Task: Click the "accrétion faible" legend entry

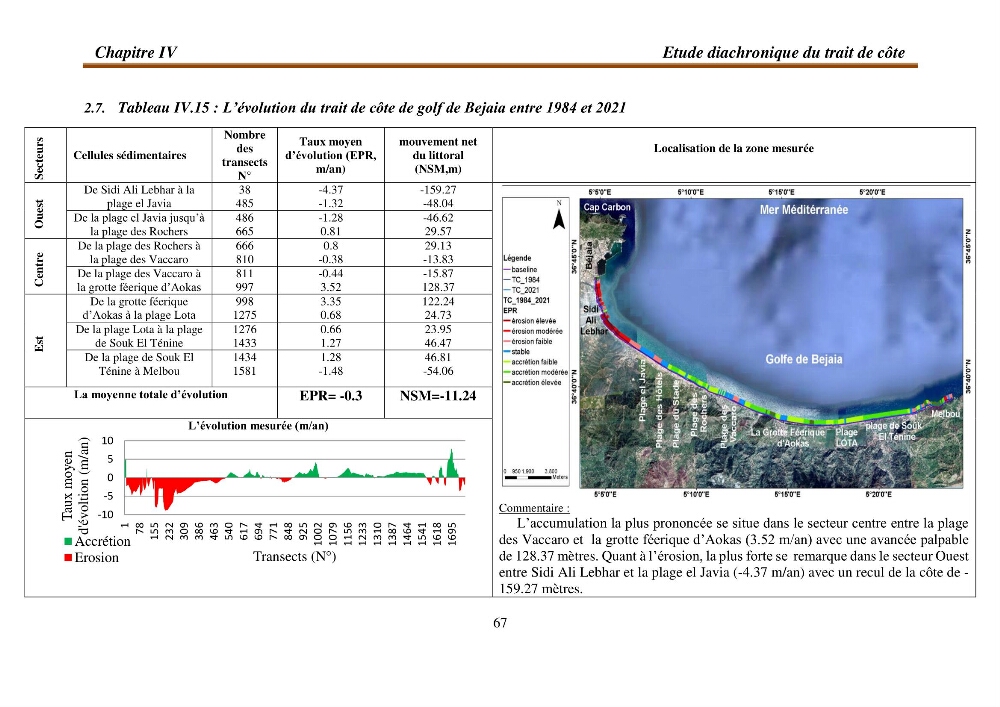Action: click(530, 361)
